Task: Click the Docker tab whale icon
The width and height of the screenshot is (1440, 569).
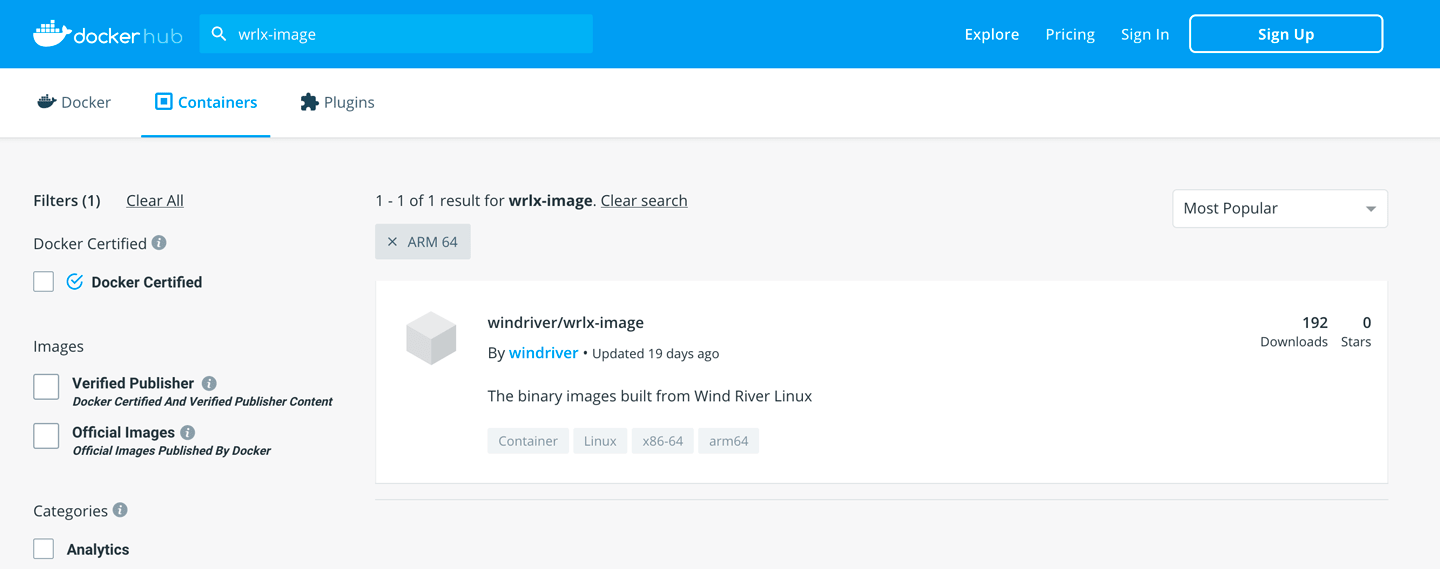Action: pos(46,102)
